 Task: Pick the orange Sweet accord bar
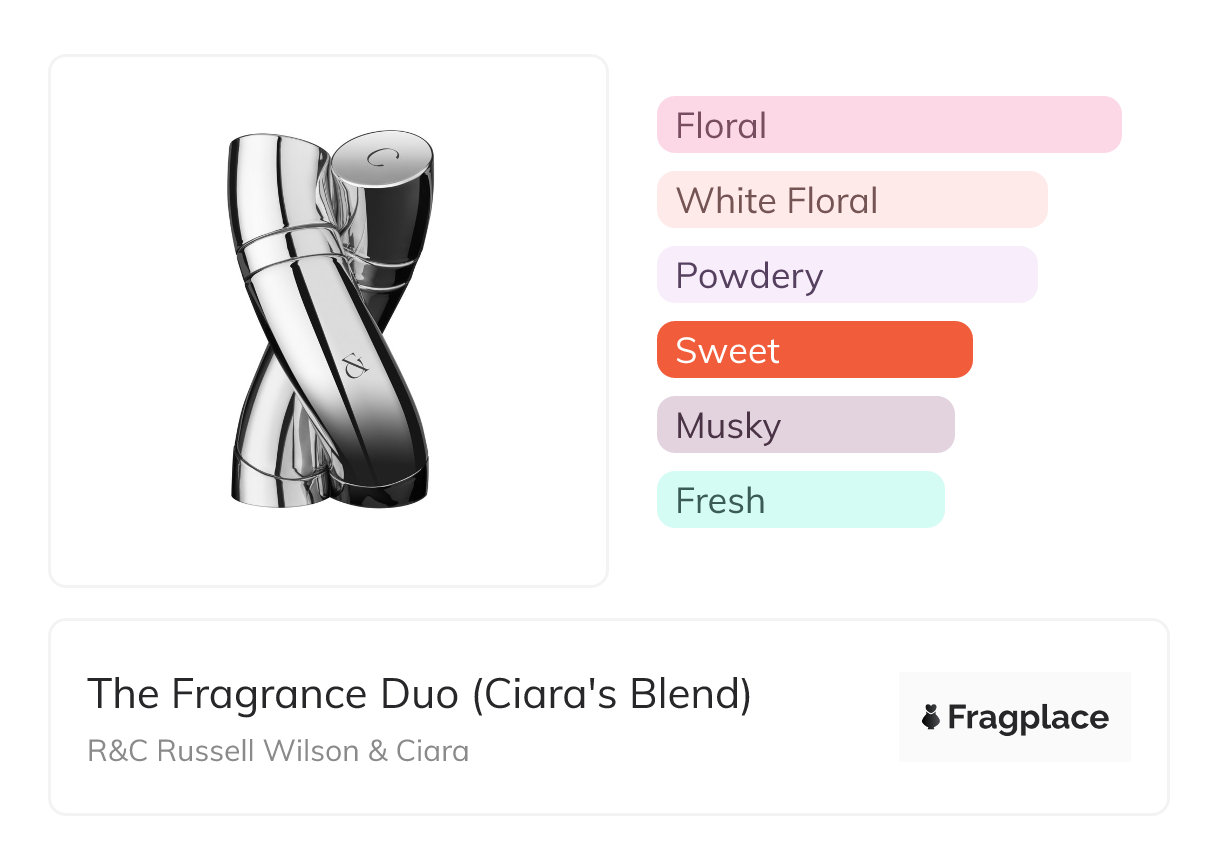814,350
